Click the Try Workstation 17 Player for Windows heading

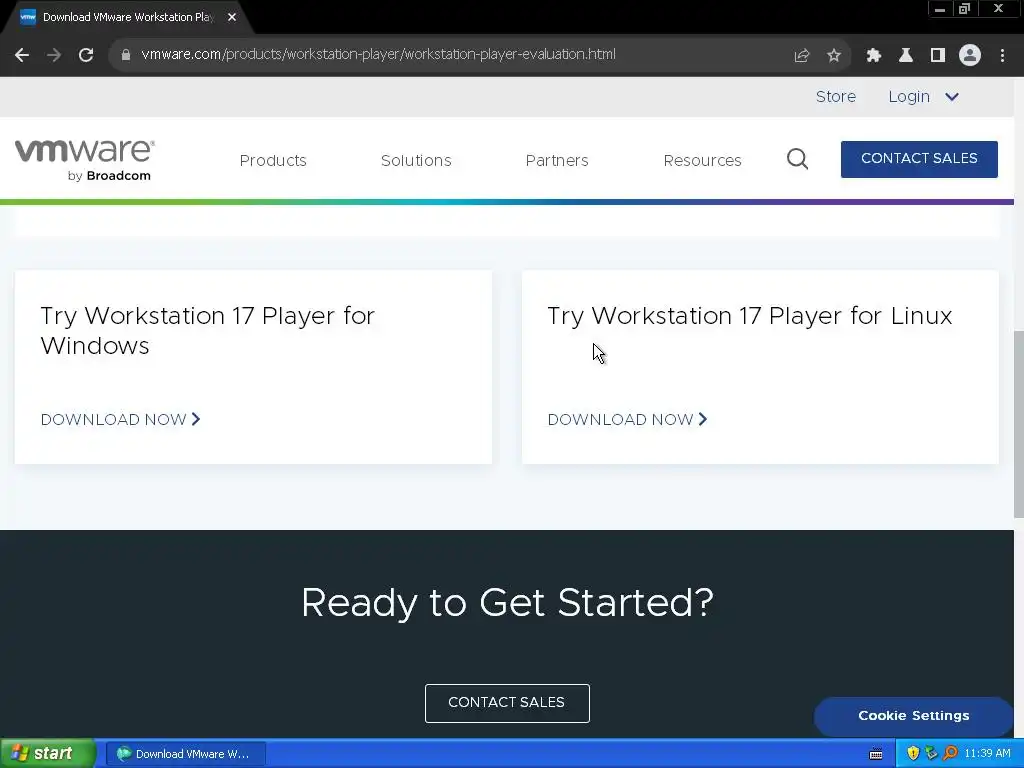208,330
